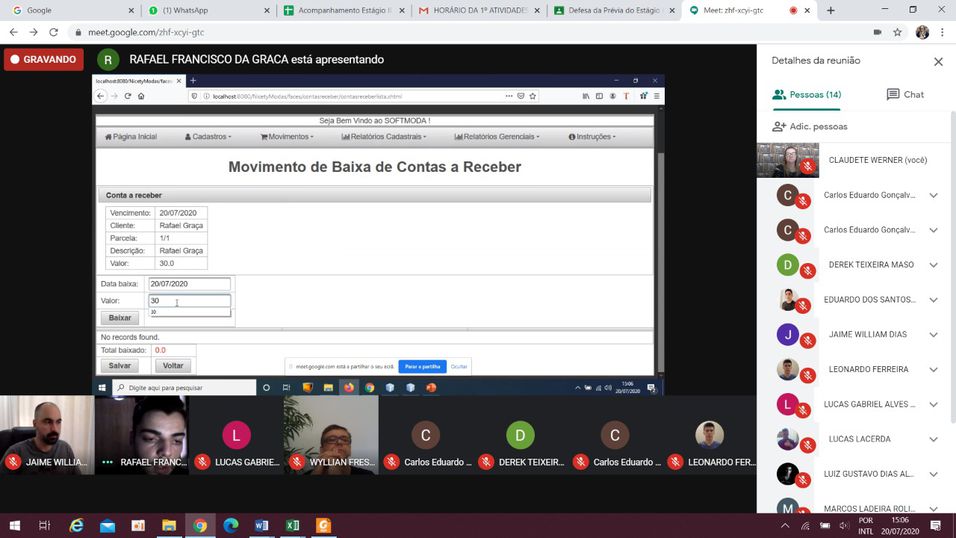Expand options for LEONARDO FERREIRA
Screen dimensions: 956x538
point(933,370)
